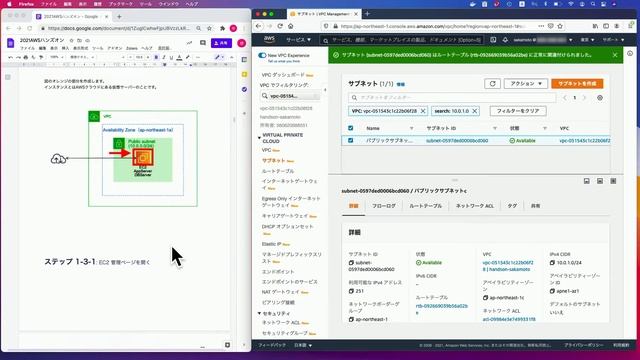Screen dimensions: 640x360
Task: Open ルートテーブル in VPC sidebar
Action: coord(278,171)
